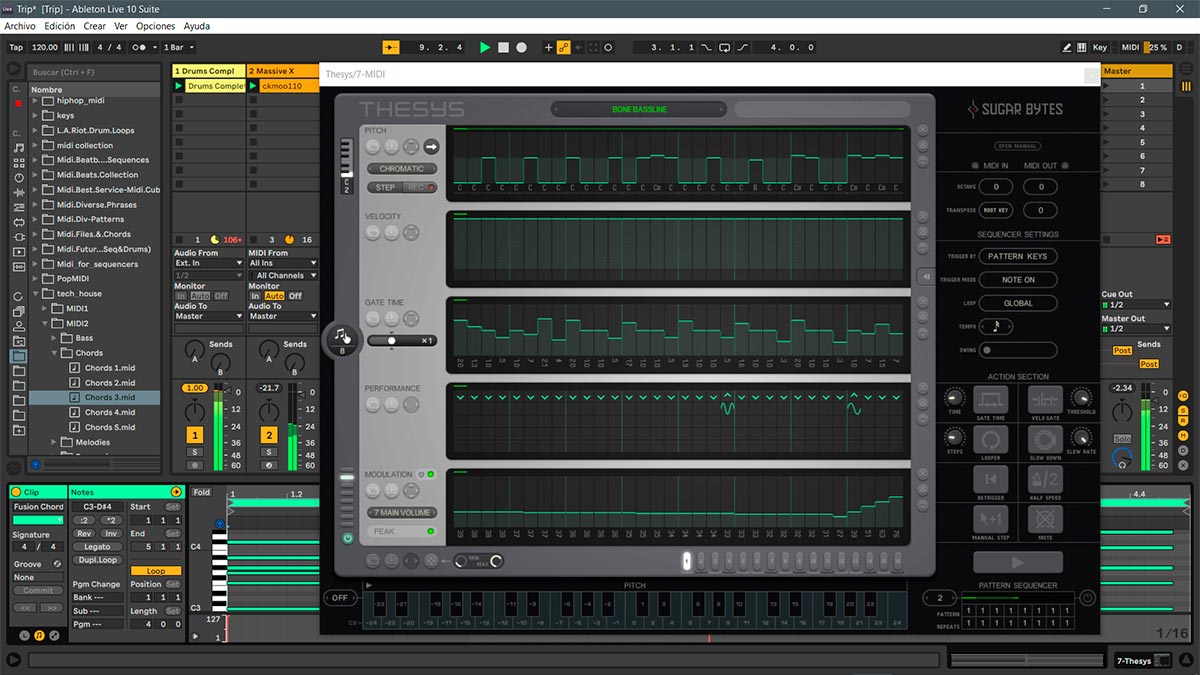
Task: Open Audio From Ext. In dropdown
Action: (209, 263)
